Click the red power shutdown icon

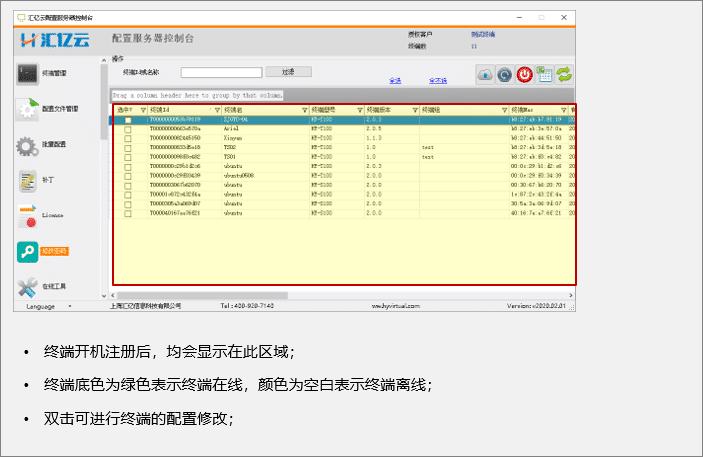click(x=524, y=75)
